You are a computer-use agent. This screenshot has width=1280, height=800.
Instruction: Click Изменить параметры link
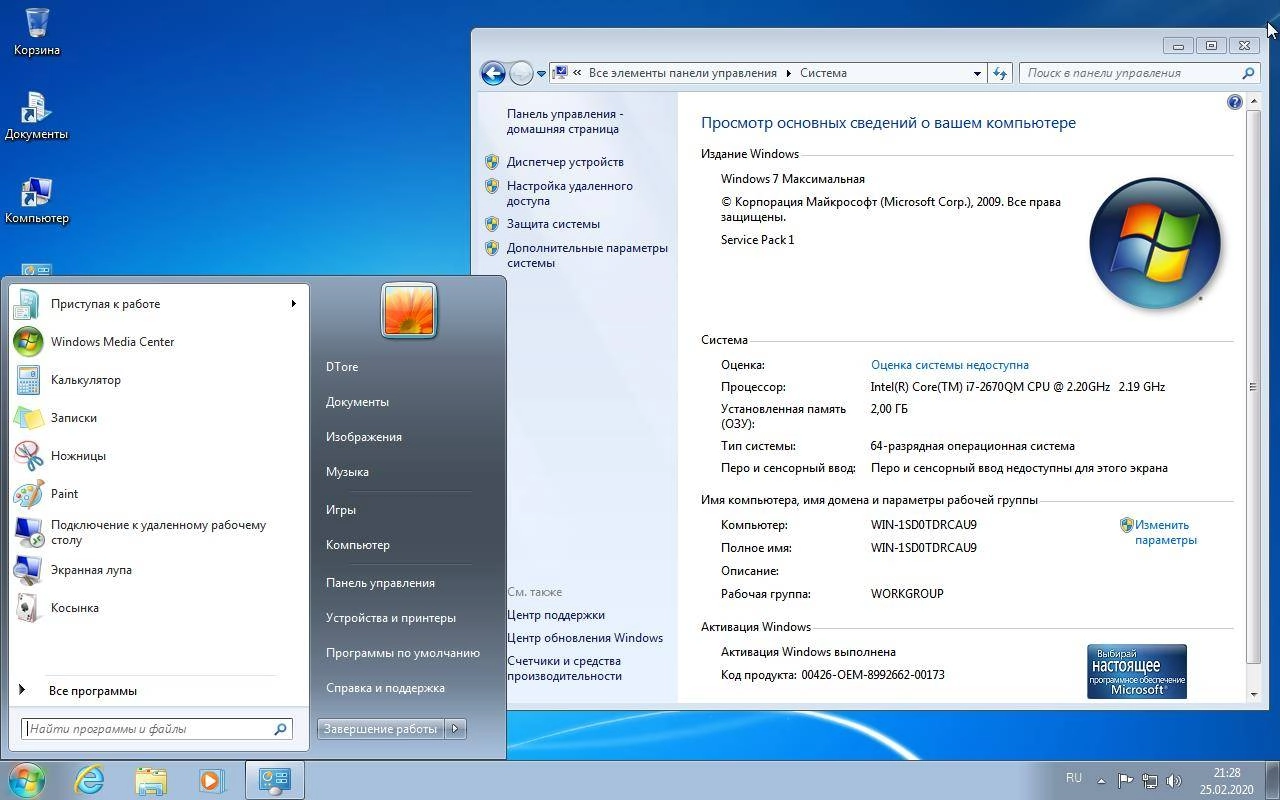pos(1164,532)
